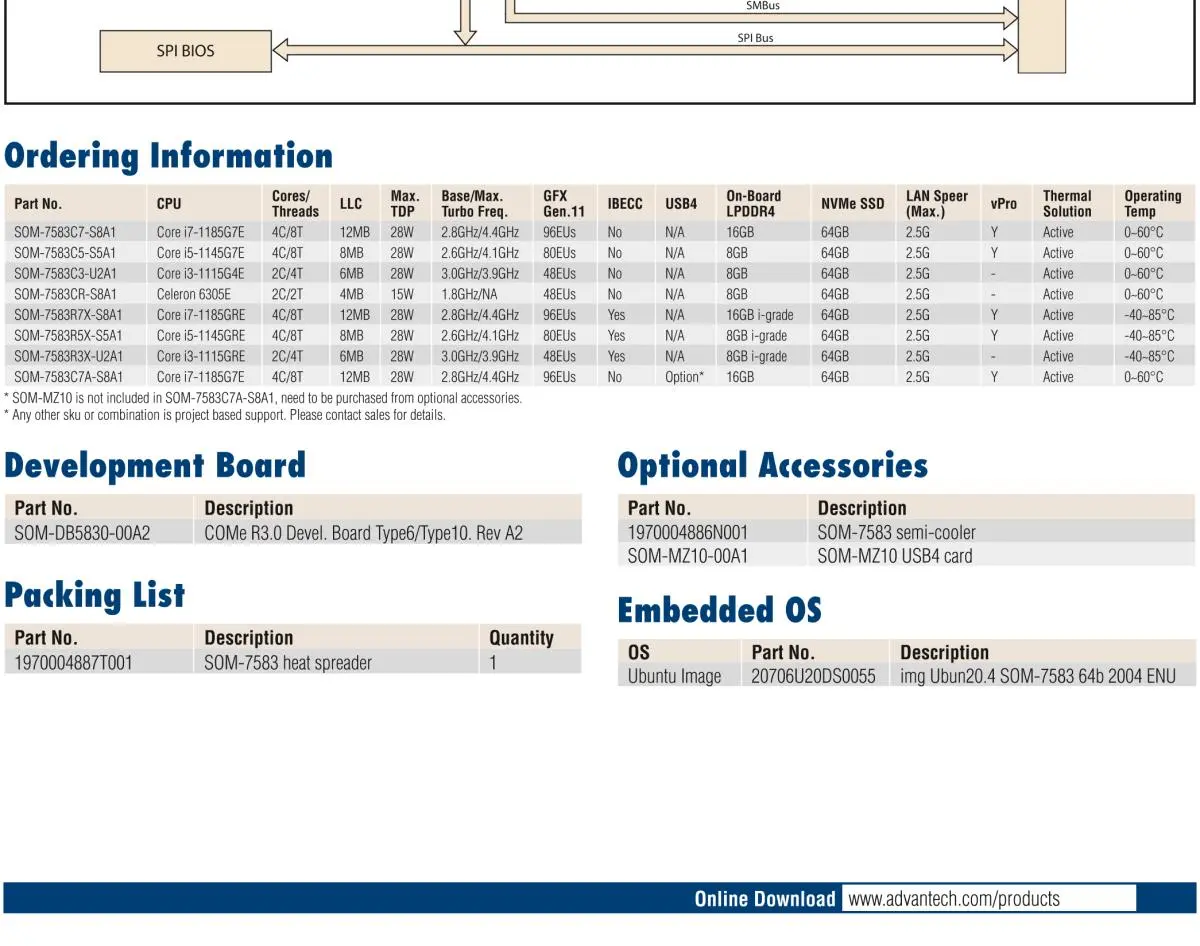Click the IBECC column header
Screen dimensions: 1200x946
625,204
